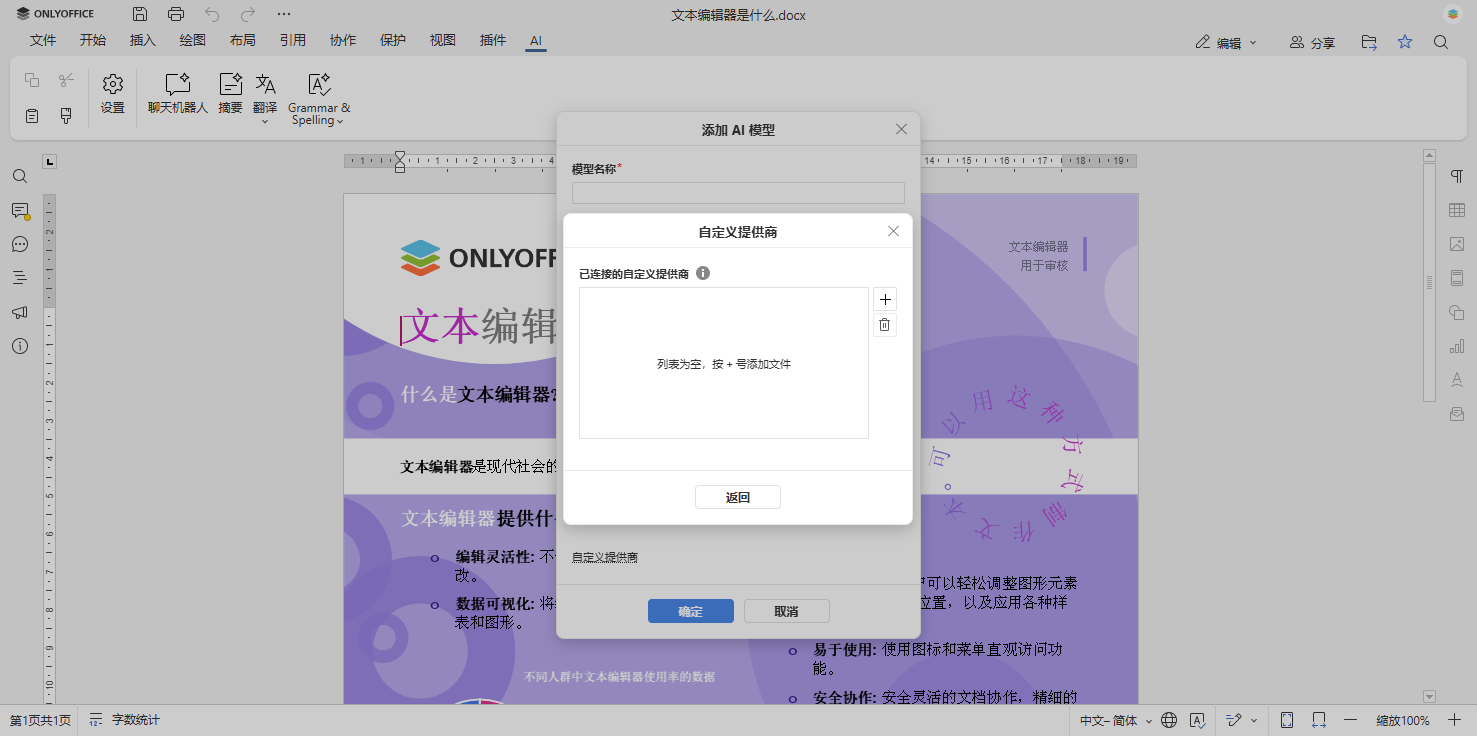Viewport: 1477px width, 736px height.
Task: Toggle spell checking in the status bar
Action: click(1198, 719)
